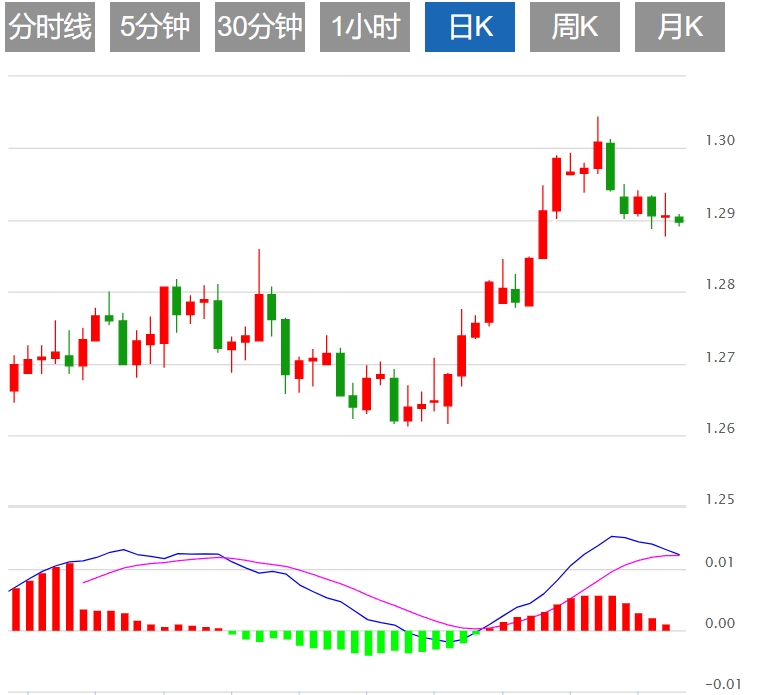This screenshot has height=695, width=762.
Task: Click the 1.25 price axis label
Action: 720,499
